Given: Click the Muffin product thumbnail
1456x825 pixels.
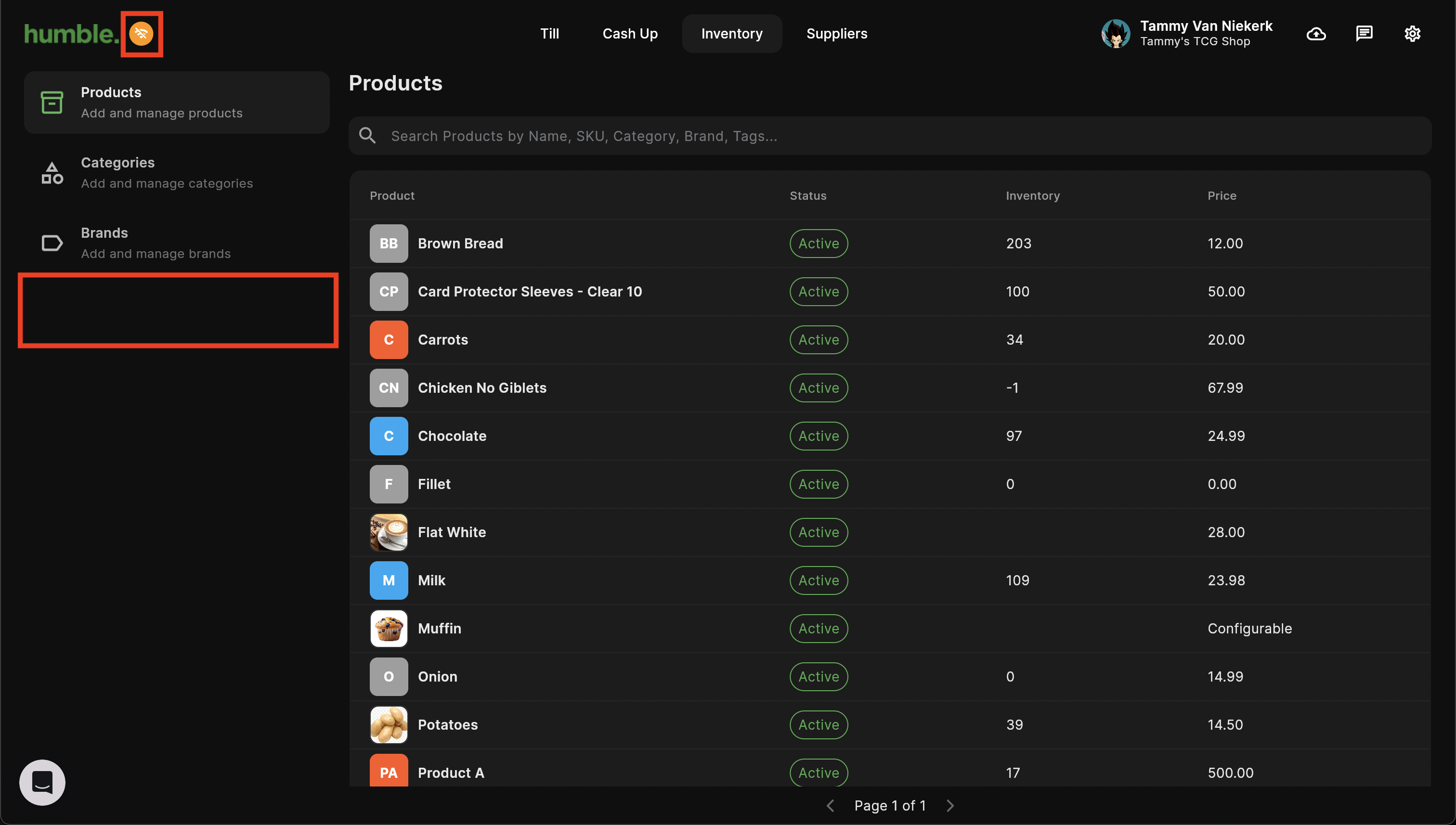Looking at the screenshot, I should click(x=389, y=629).
